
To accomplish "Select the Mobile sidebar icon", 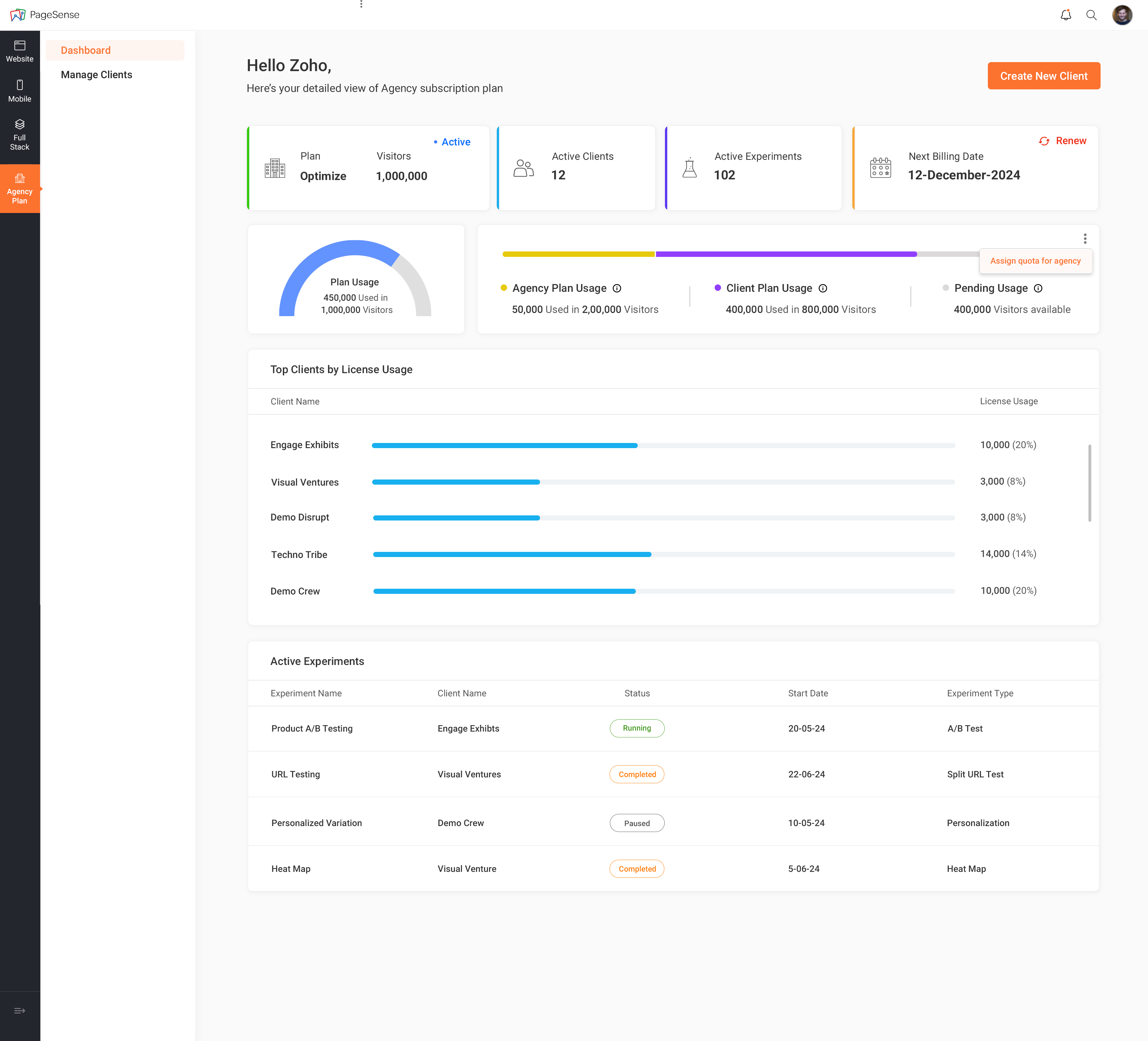I will [x=20, y=91].
